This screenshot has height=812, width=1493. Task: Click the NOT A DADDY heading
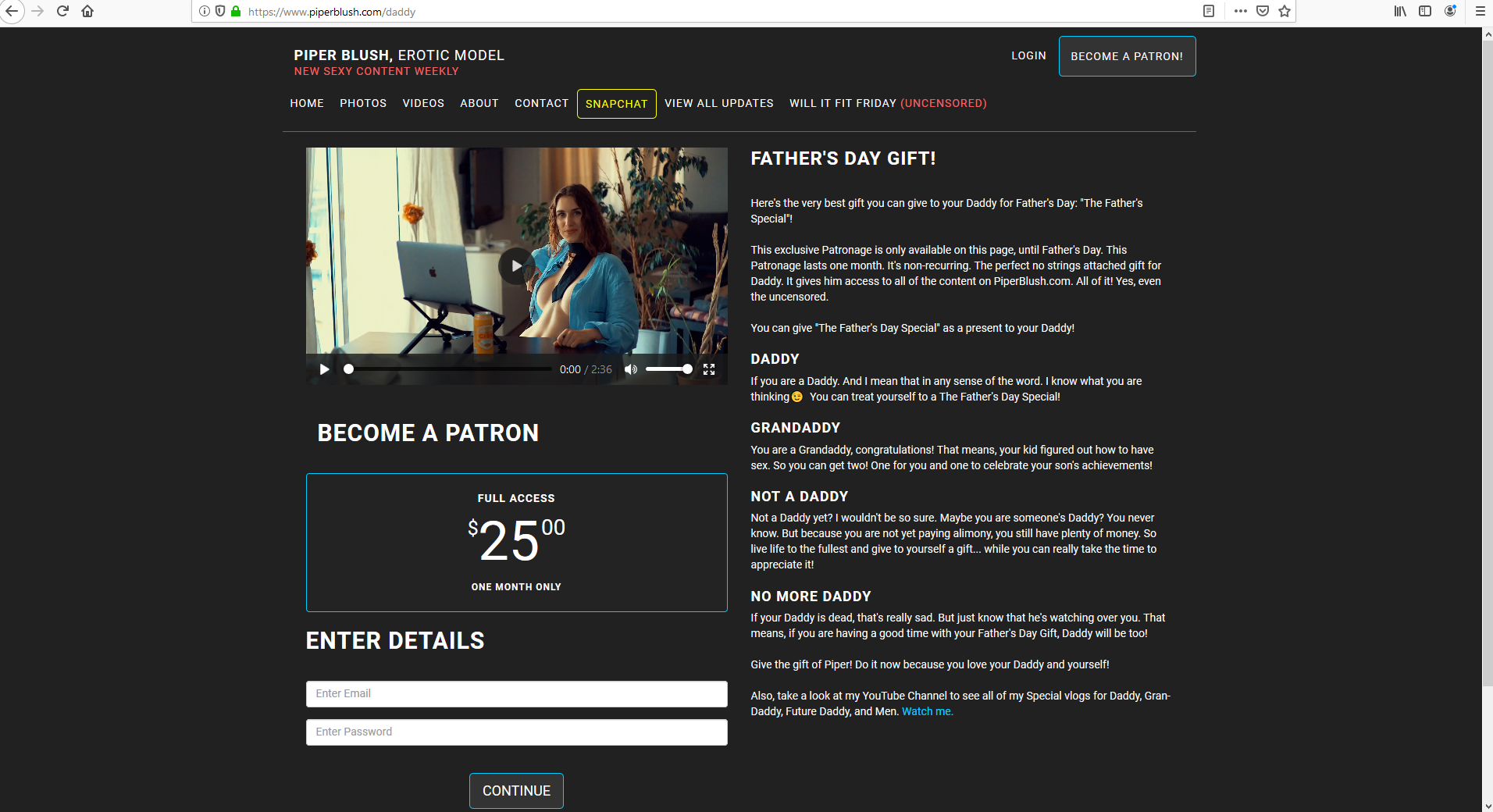[x=800, y=497]
